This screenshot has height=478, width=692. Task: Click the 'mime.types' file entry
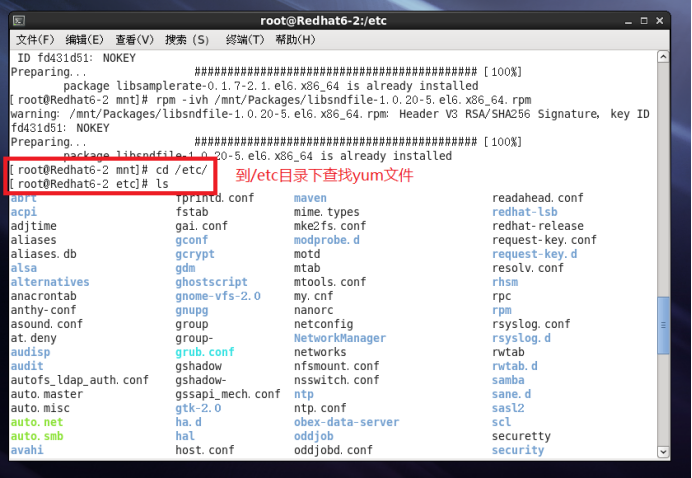click(327, 212)
